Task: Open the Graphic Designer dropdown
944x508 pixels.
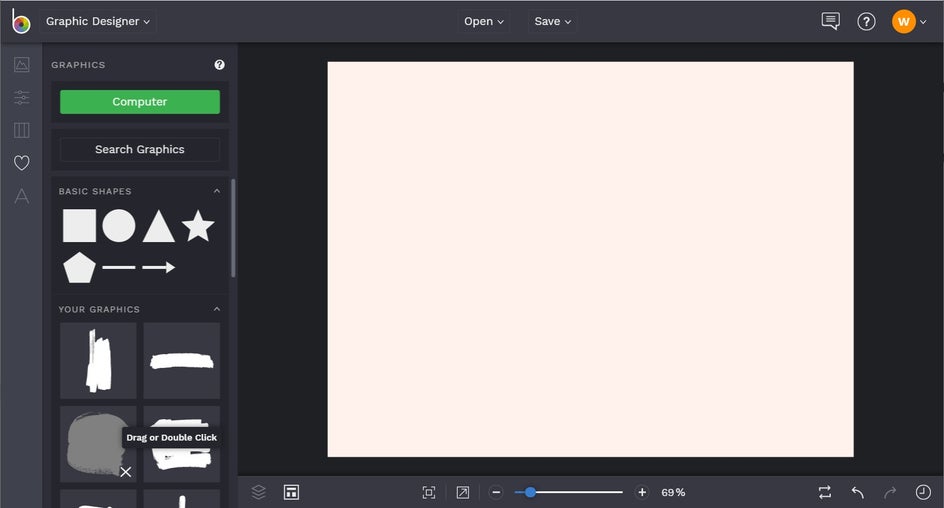Action: [x=98, y=21]
